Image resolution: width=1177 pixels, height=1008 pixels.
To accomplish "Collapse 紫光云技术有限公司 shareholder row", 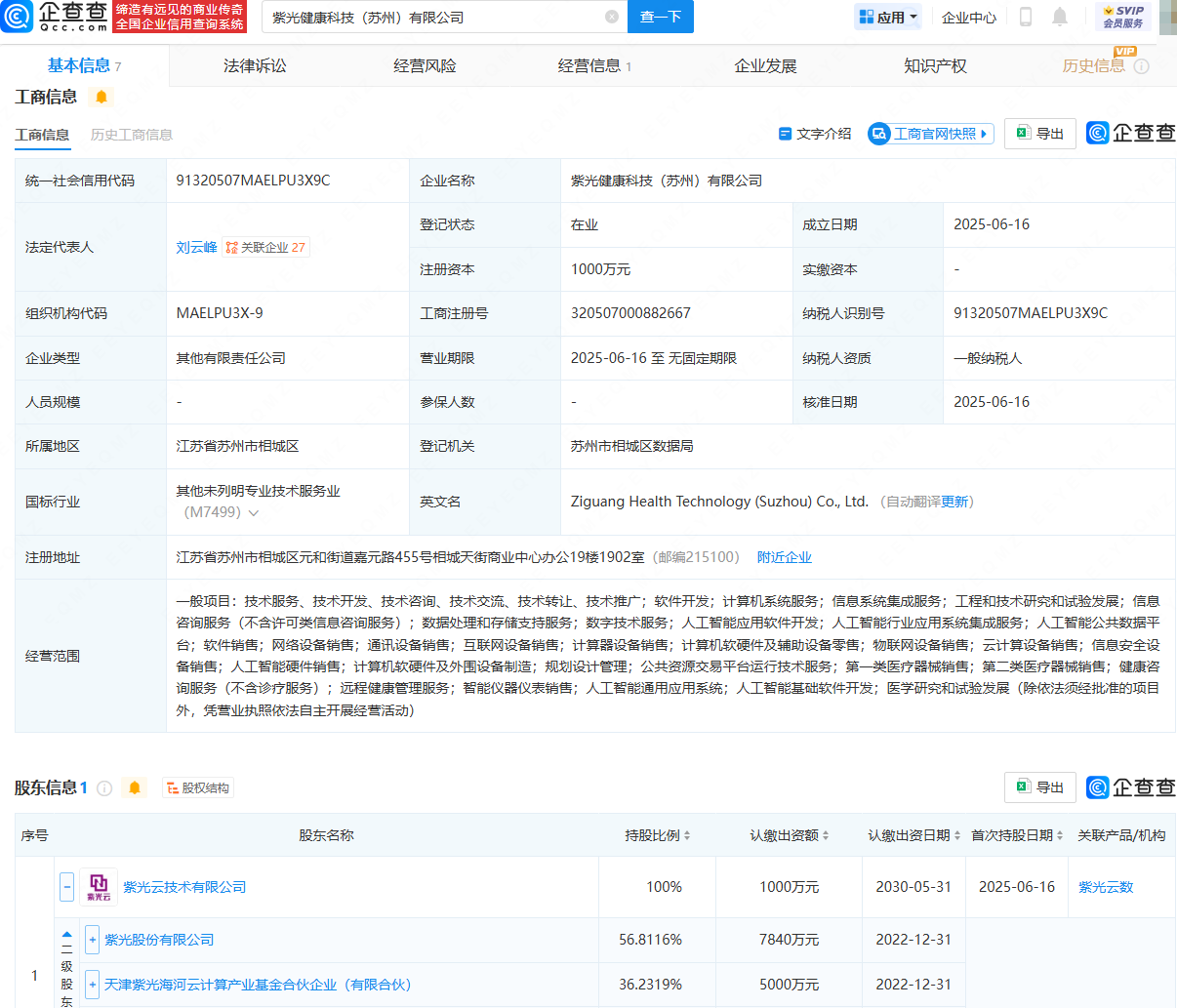I will point(66,887).
